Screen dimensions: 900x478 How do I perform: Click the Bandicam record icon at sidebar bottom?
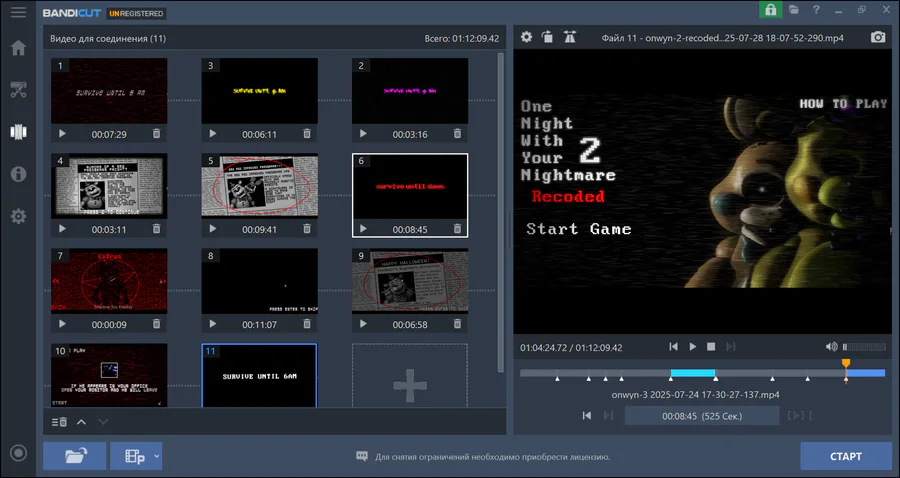click(18, 453)
